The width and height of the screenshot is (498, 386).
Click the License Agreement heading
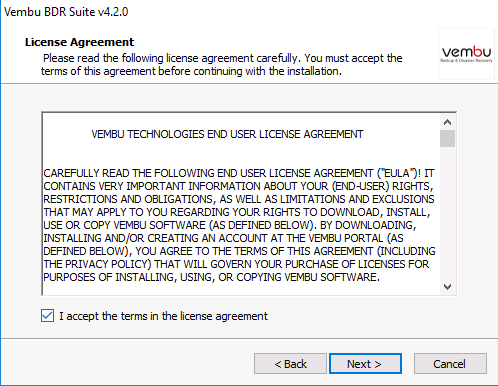click(79, 42)
